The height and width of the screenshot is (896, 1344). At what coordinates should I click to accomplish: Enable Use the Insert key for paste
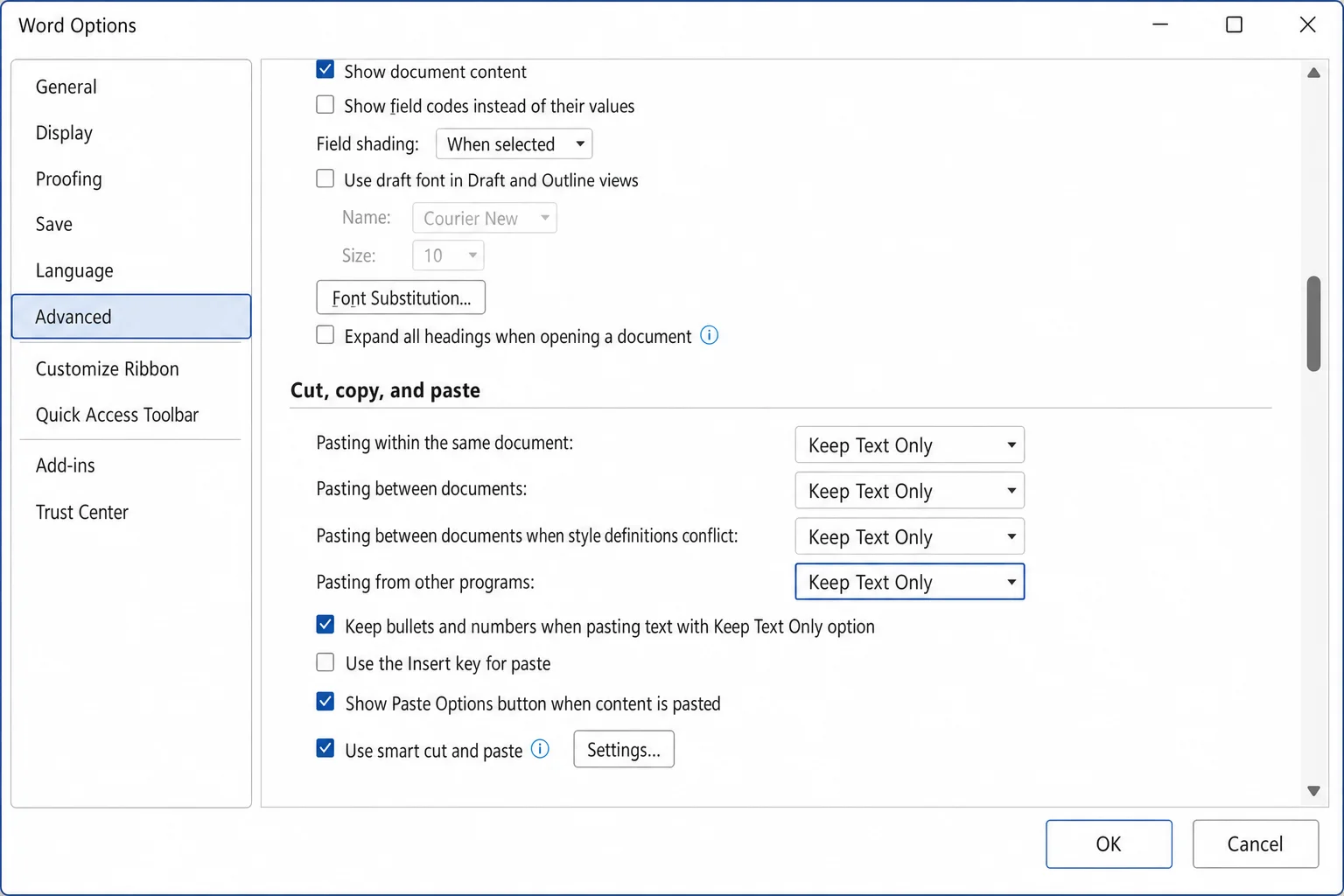(x=325, y=662)
